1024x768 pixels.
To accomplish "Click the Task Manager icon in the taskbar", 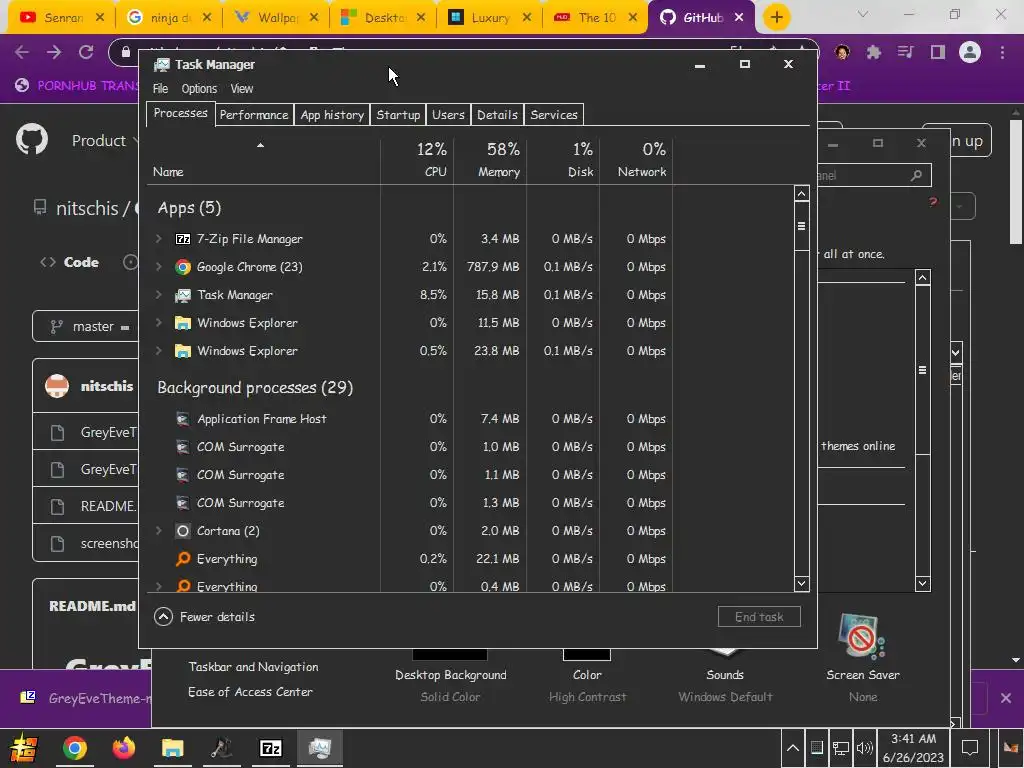I will (320, 748).
